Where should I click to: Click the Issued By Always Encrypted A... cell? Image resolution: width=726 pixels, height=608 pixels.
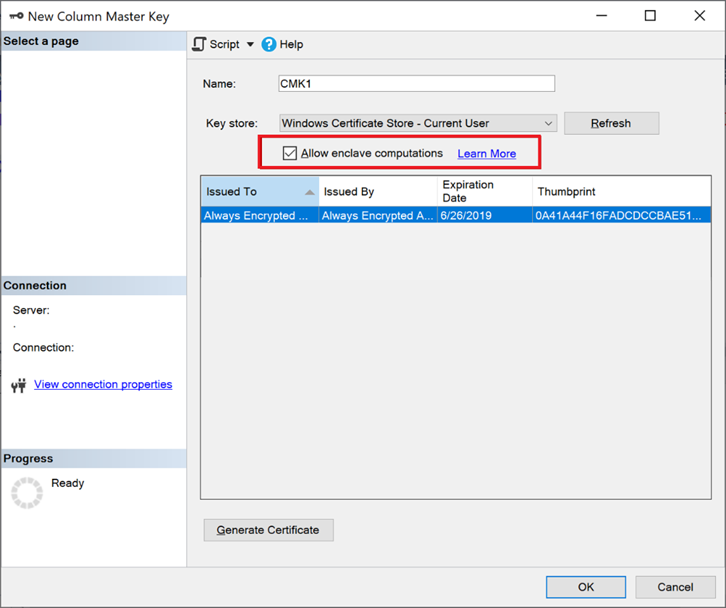pyautogui.click(x=378, y=215)
